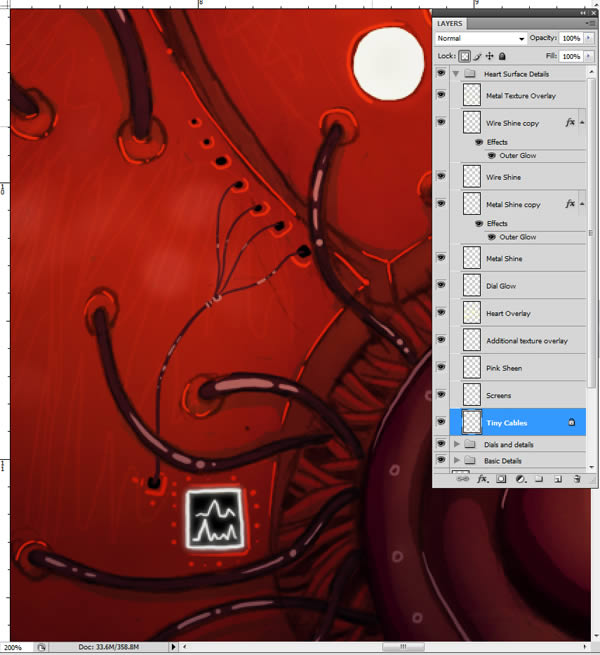
Task: Click the lock all padlock icon
Action: 502,56
